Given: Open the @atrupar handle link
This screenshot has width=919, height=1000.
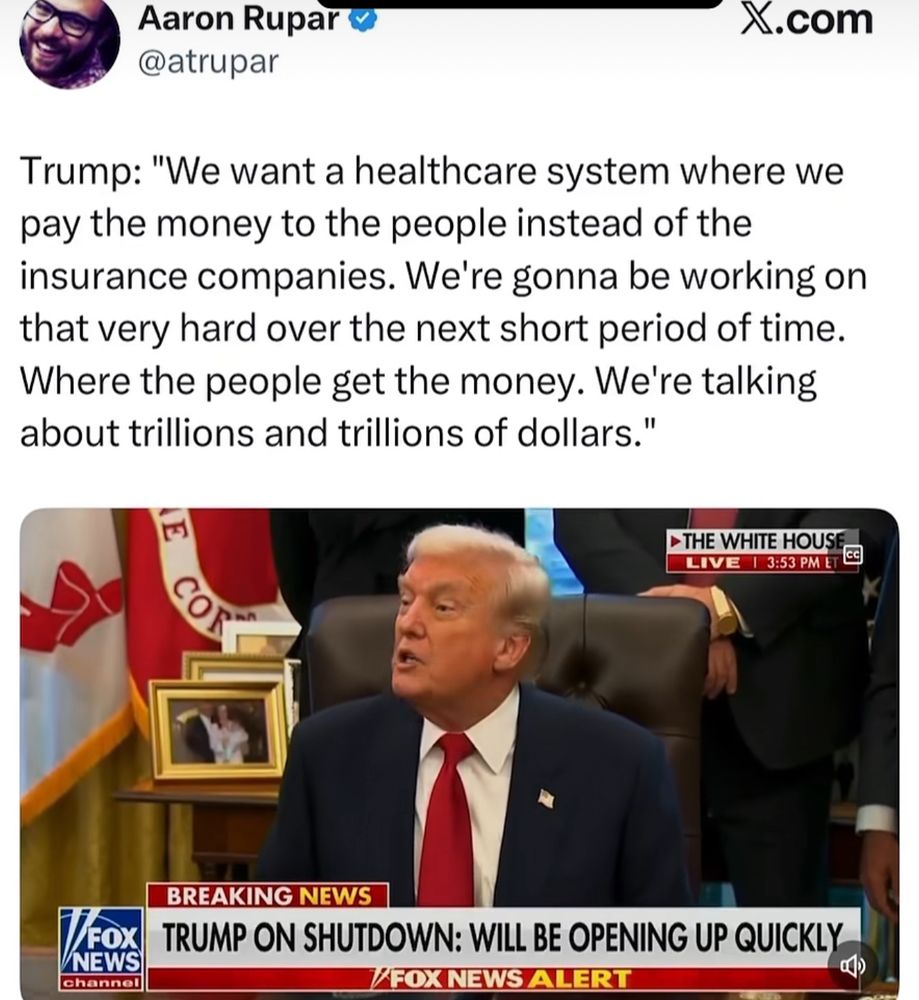Looking at the screenshot, I should pos(209,62).
